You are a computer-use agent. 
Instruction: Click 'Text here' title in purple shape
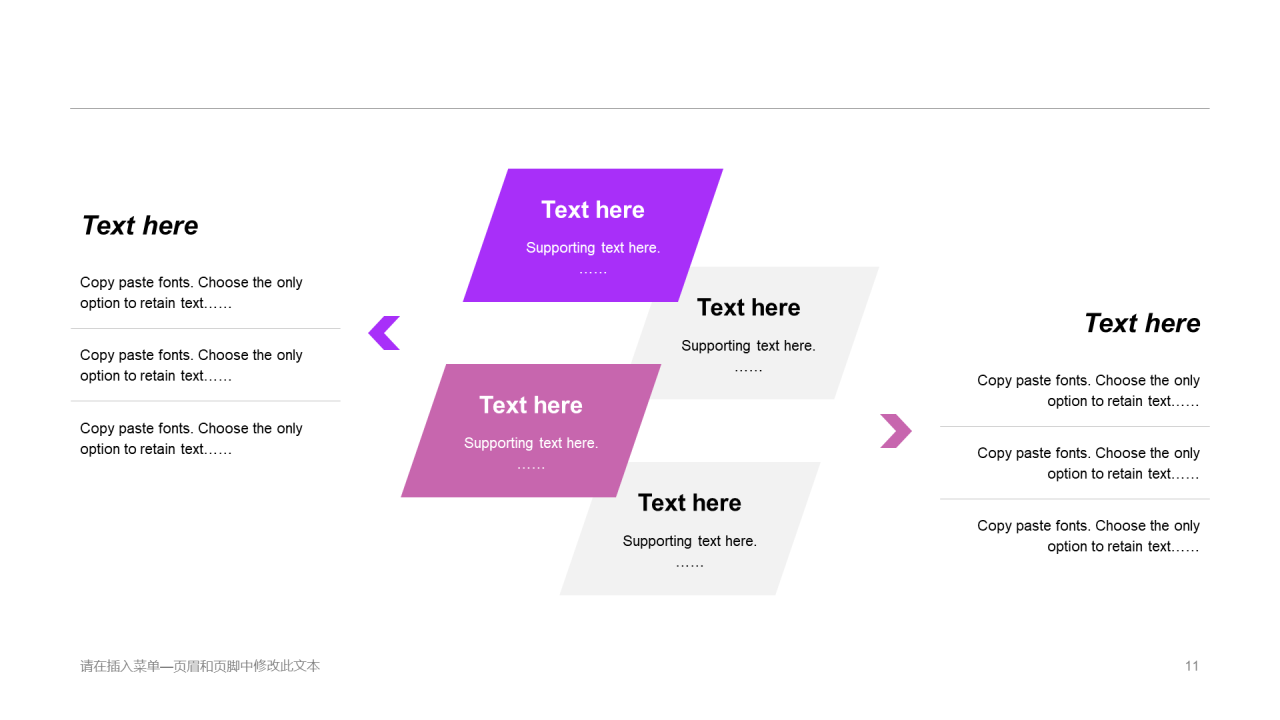593,210
